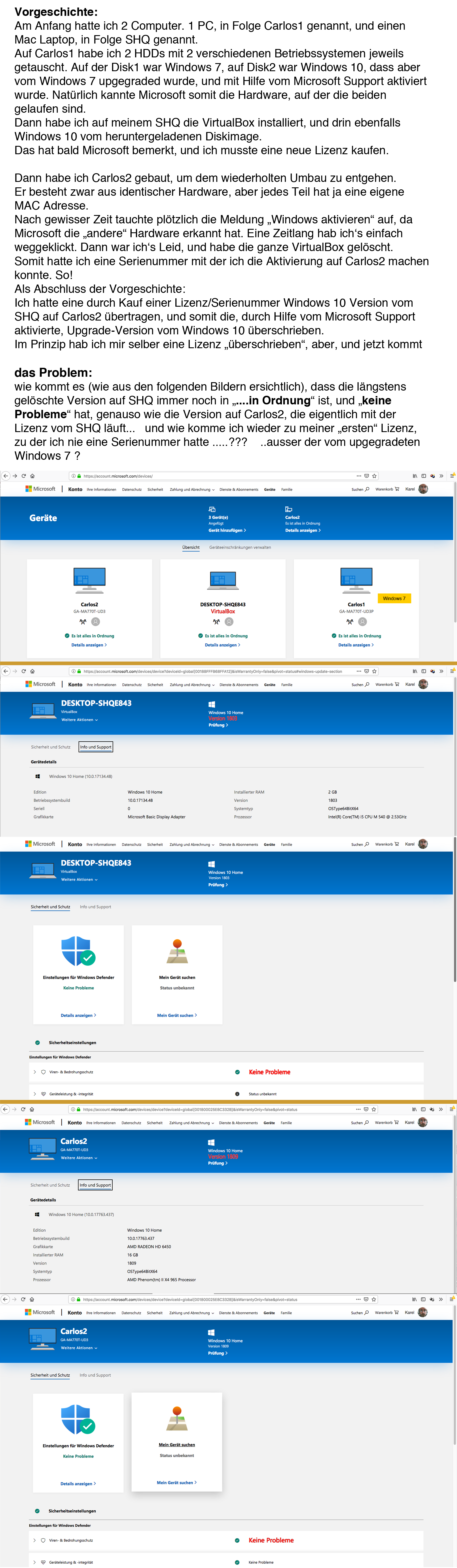Go back in the Geräte overview browser window
Image resolution: width=457 pixels, height=1568 pixels.
point(5,476)
